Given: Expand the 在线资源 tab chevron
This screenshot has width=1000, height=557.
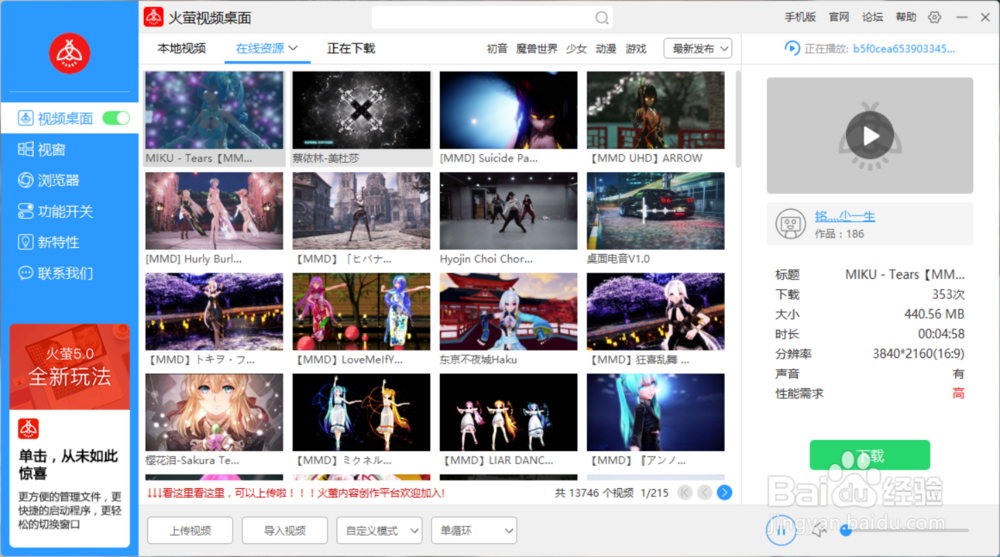Looking at the screenshot, I should click(293, 48).
